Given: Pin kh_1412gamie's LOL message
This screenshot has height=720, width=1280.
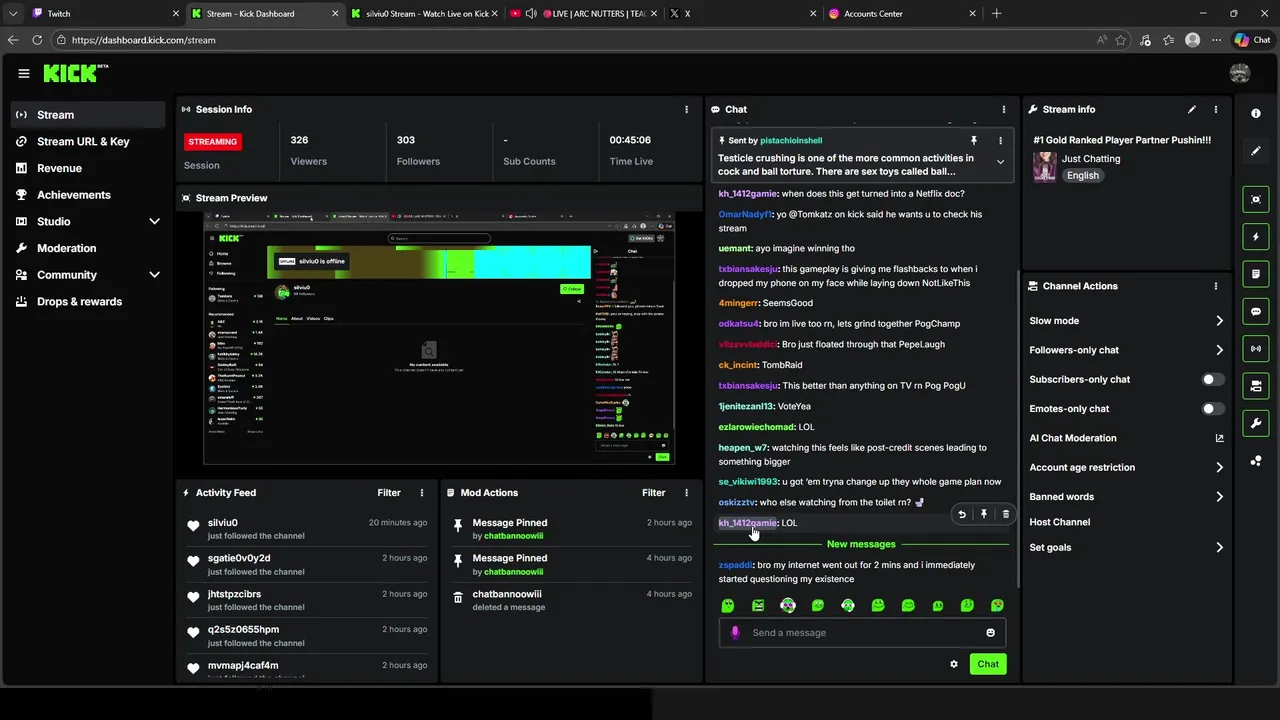Looking at the screenshot, I should click(x=984, y=514).
